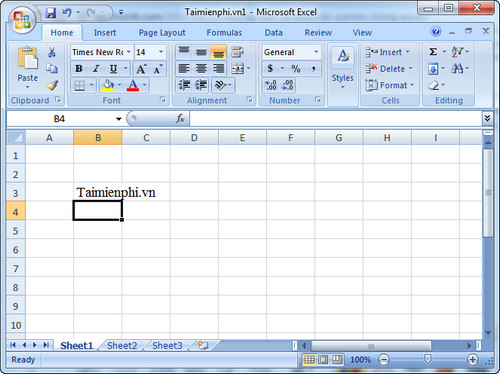Open the font name dropdown
This screenshot has width=500, height=374.
(128, 52)
